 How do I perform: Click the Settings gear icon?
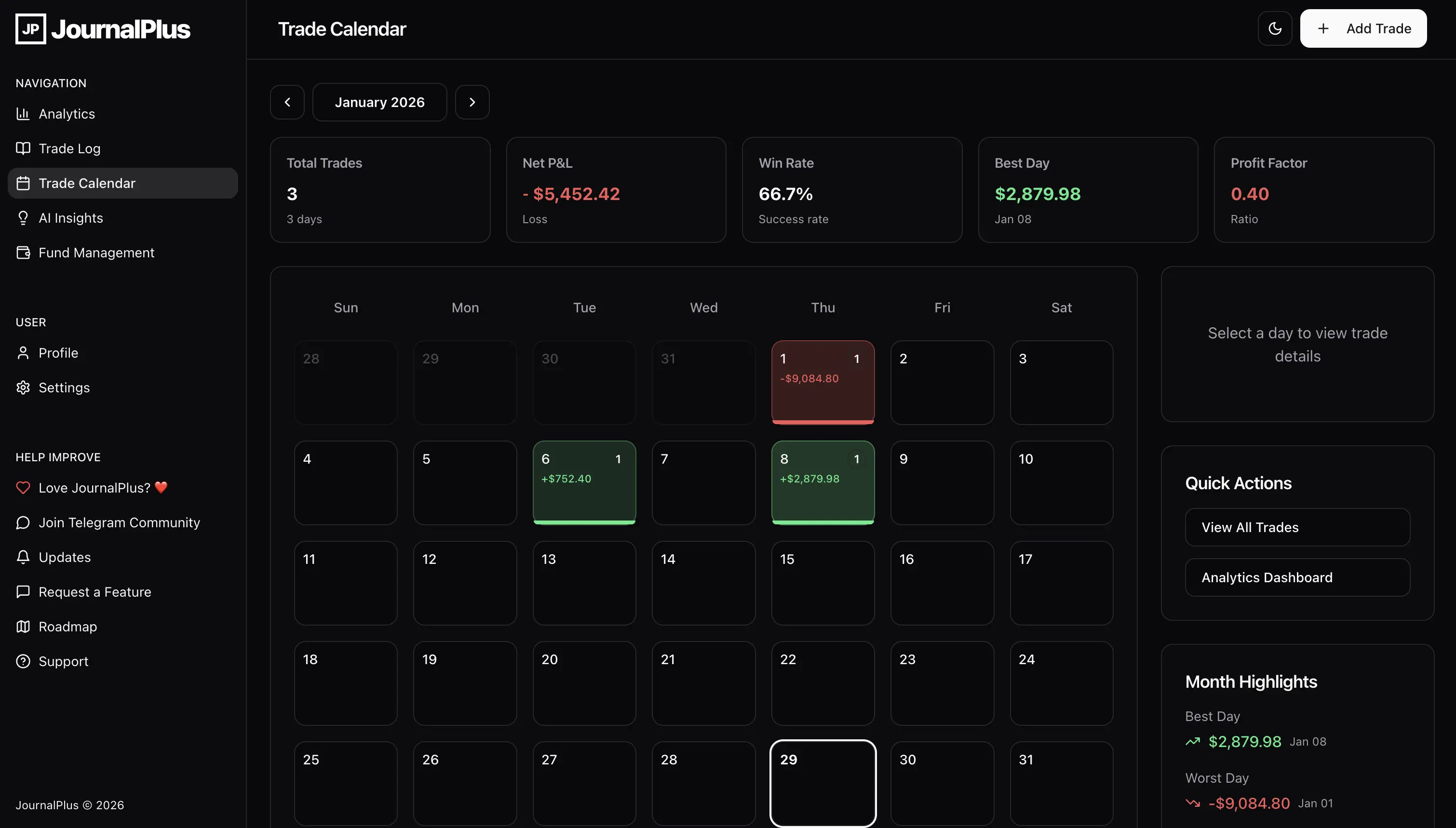23,387
